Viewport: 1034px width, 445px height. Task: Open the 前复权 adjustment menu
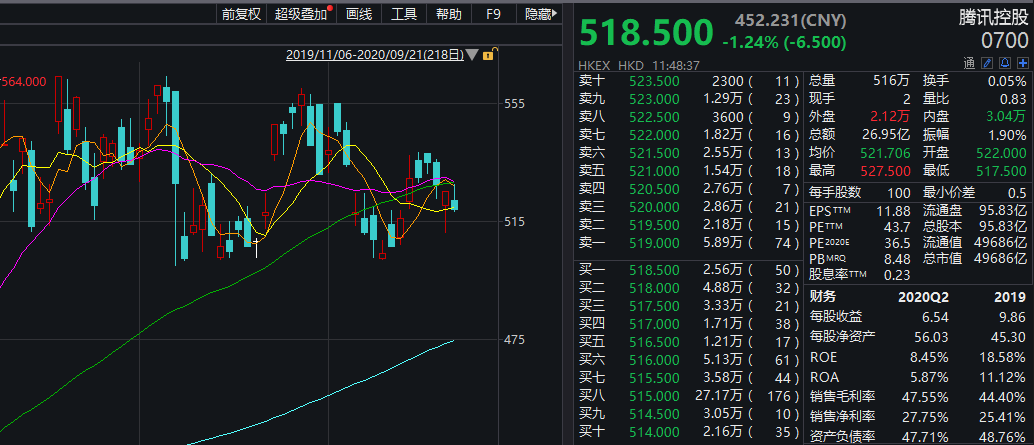click(241, 15)
